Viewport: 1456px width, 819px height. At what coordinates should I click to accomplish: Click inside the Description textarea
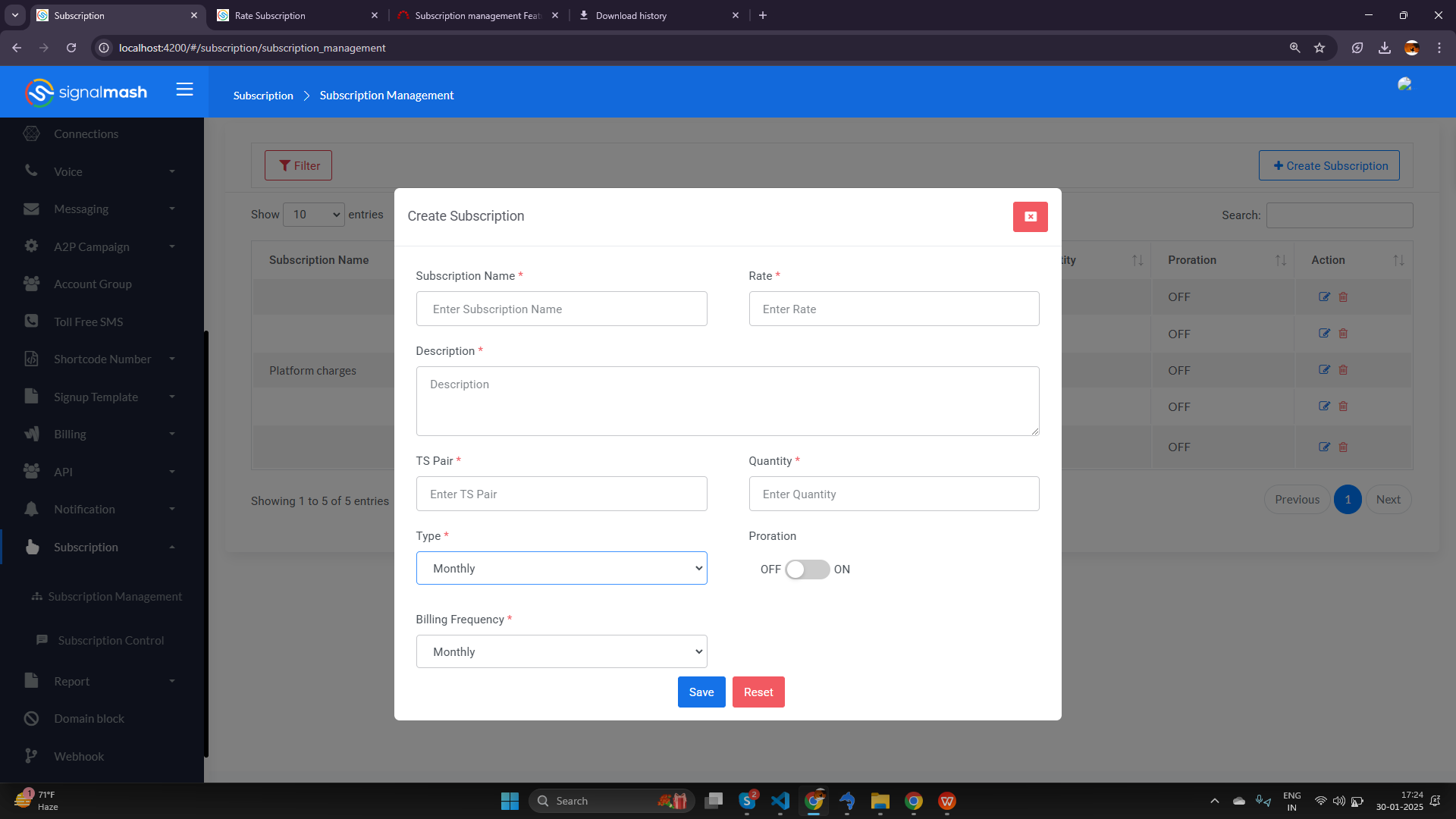point(727,401)
